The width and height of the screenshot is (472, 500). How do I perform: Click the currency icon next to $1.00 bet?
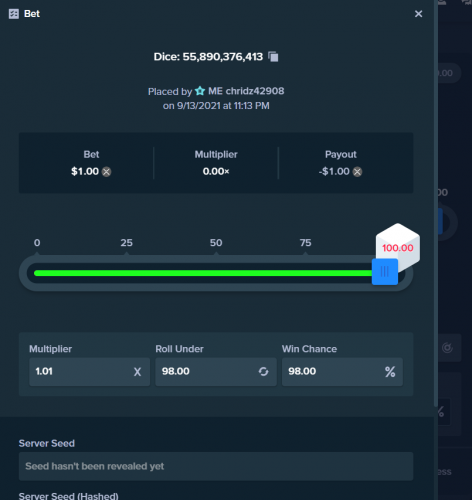[106, 172]
